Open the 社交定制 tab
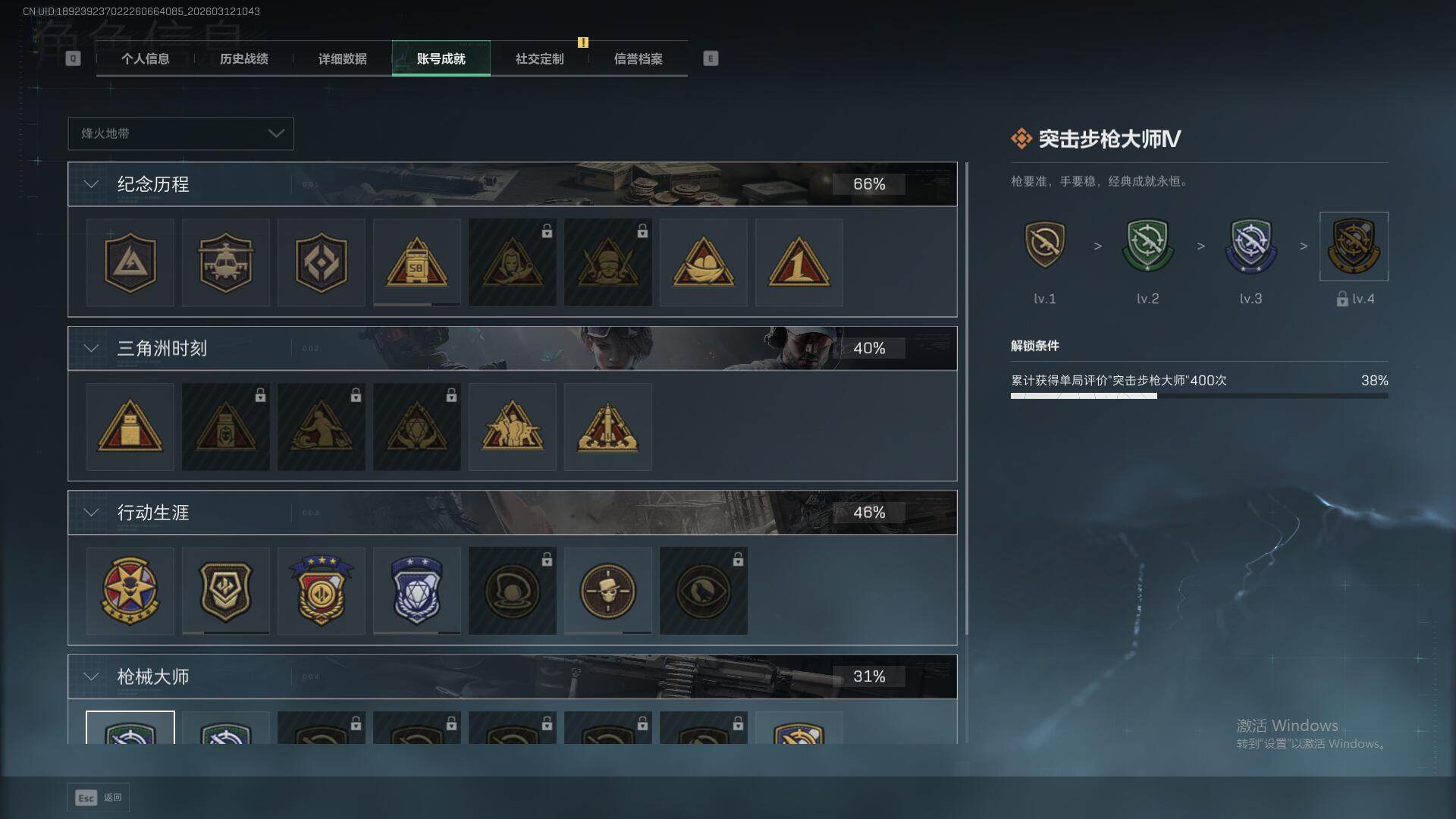Image resolution: width=1456 pixels, height=819 pixels. coord(539,58)
